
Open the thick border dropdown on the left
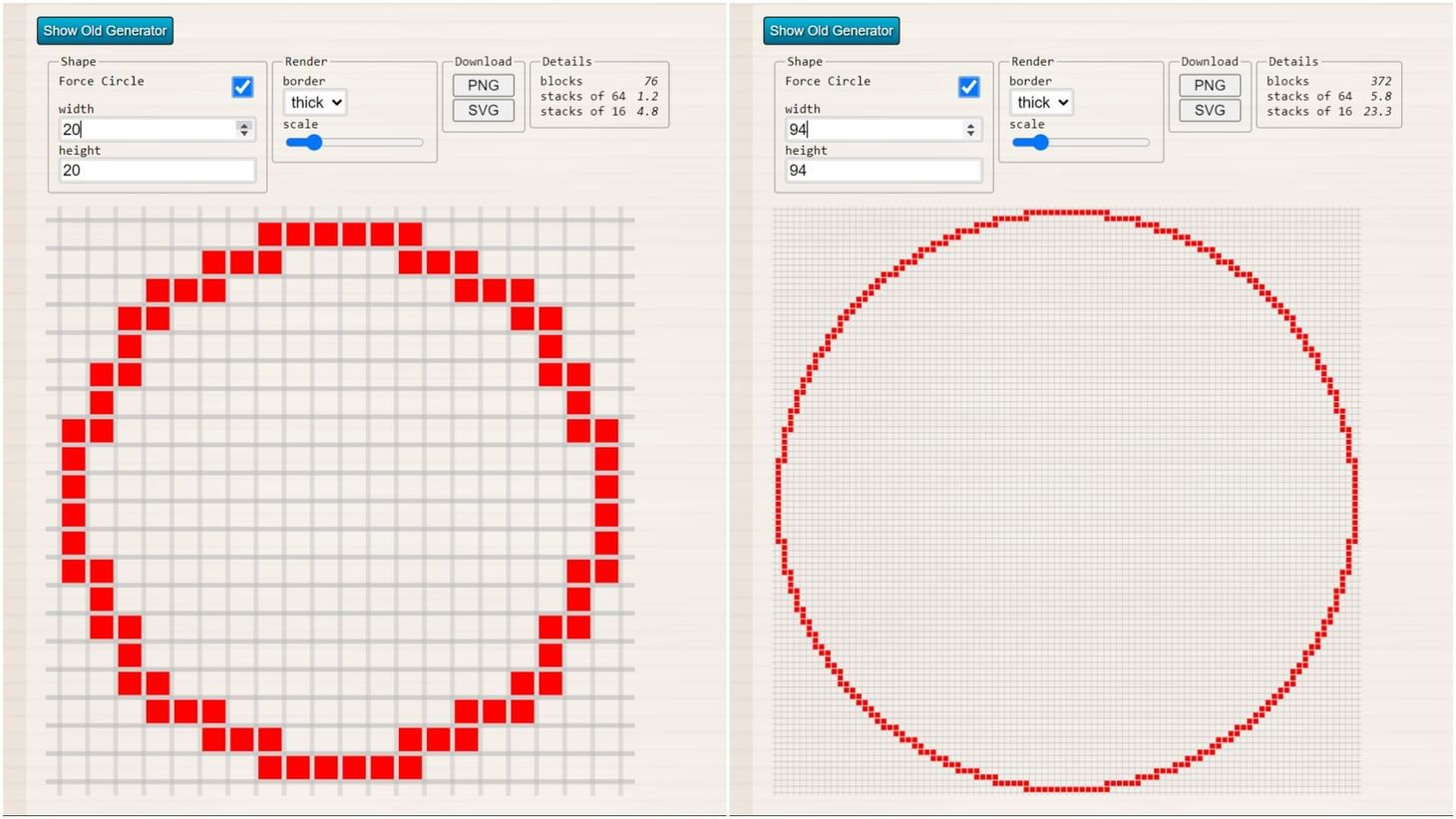[313, 102]
